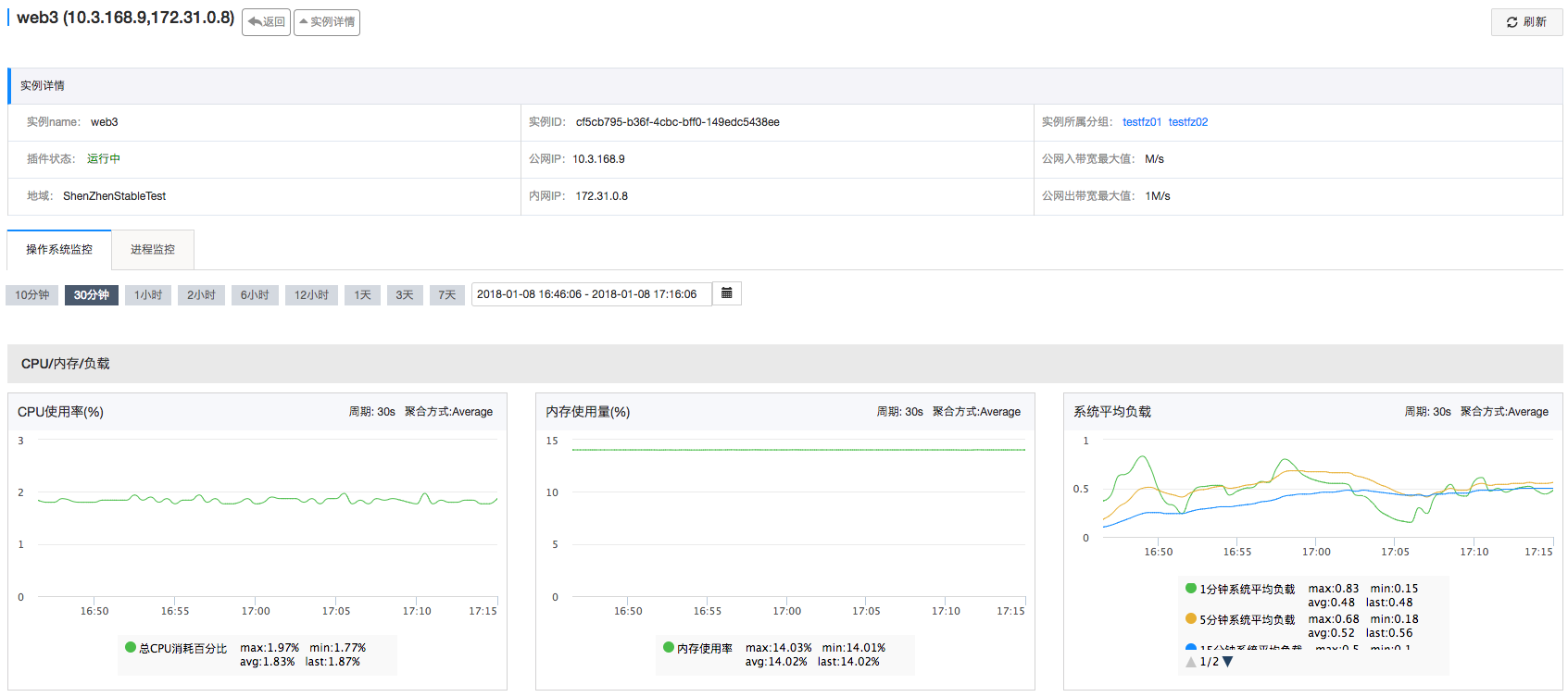Select the 10分钟 time range

click(x=32, y=295)
